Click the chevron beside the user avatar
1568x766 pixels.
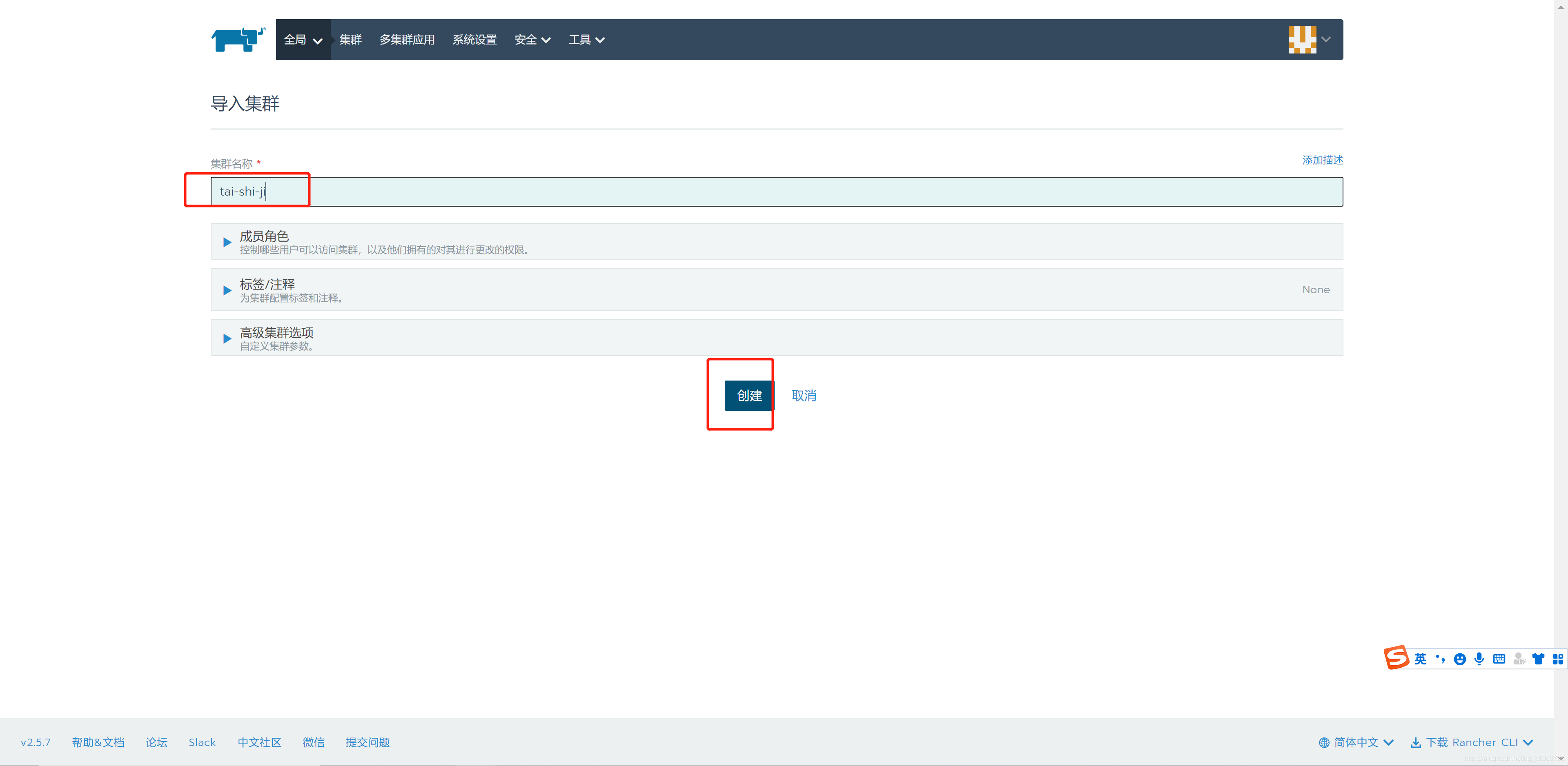pos(1326,40)
